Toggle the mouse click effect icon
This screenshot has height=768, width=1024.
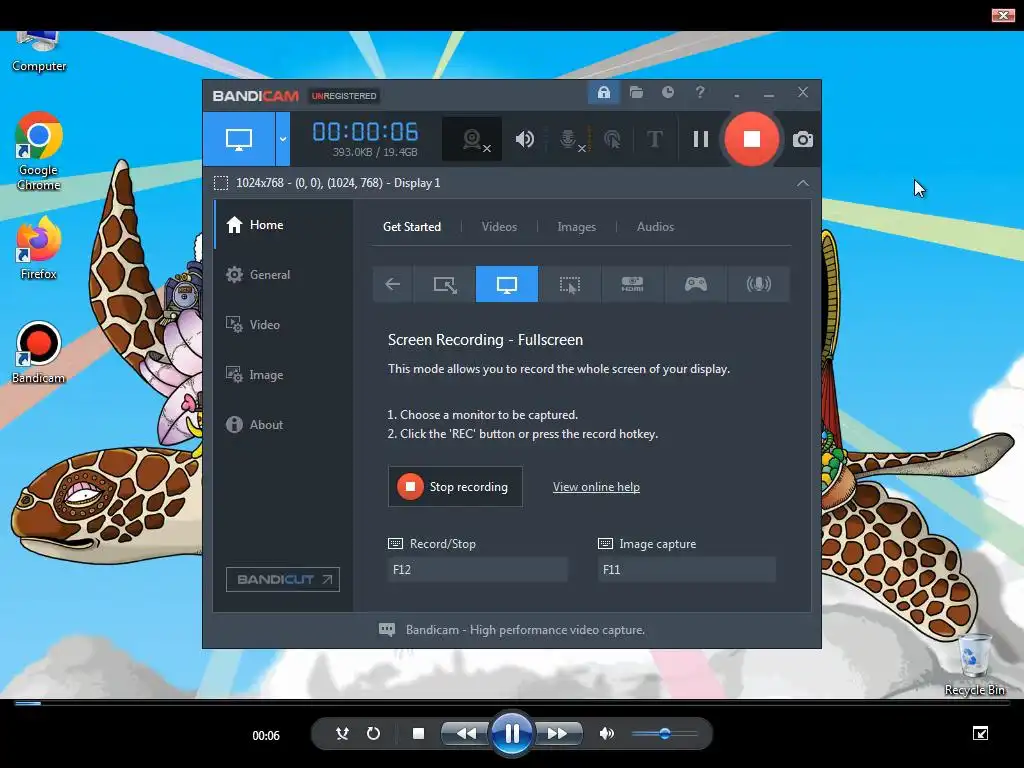612,139
